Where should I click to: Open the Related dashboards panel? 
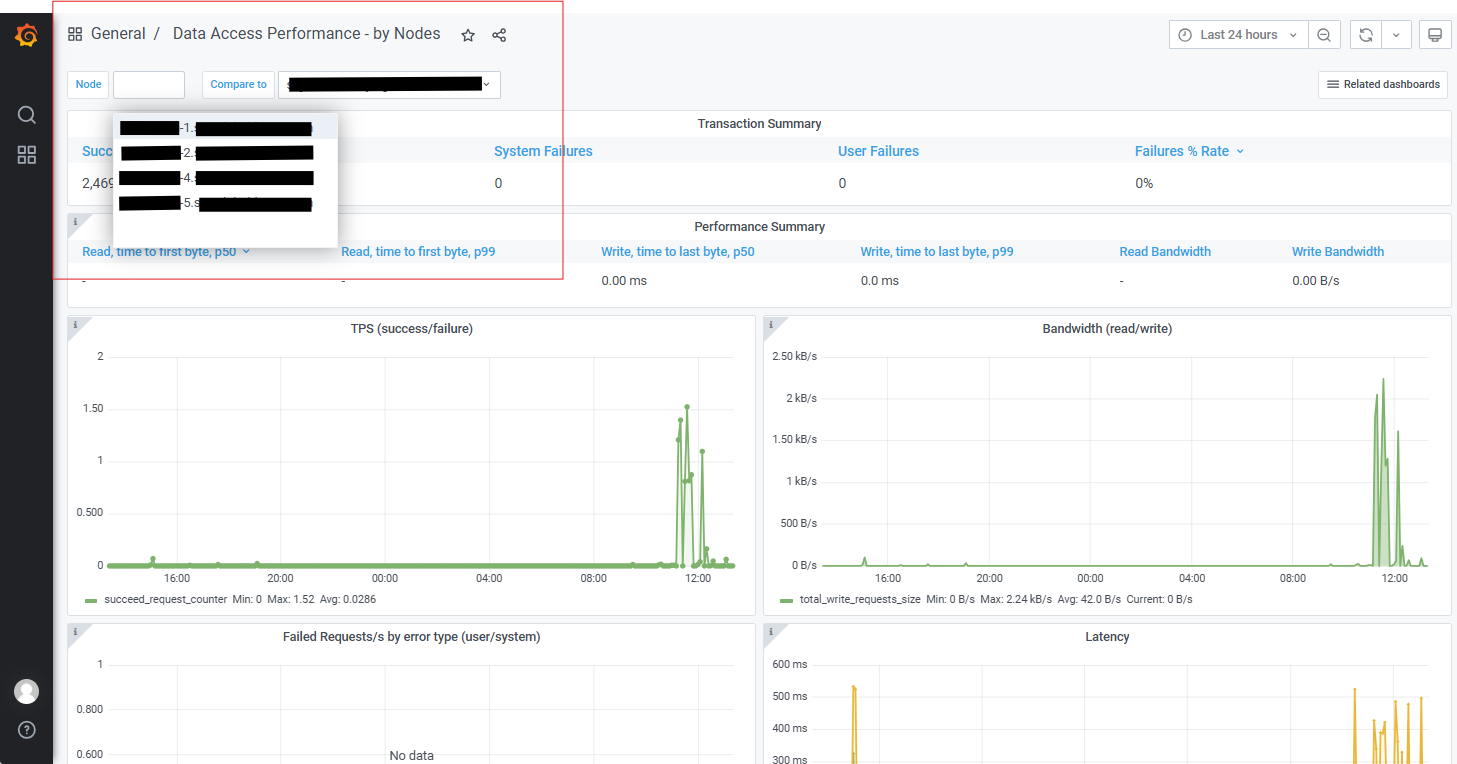coord(1382,84)
